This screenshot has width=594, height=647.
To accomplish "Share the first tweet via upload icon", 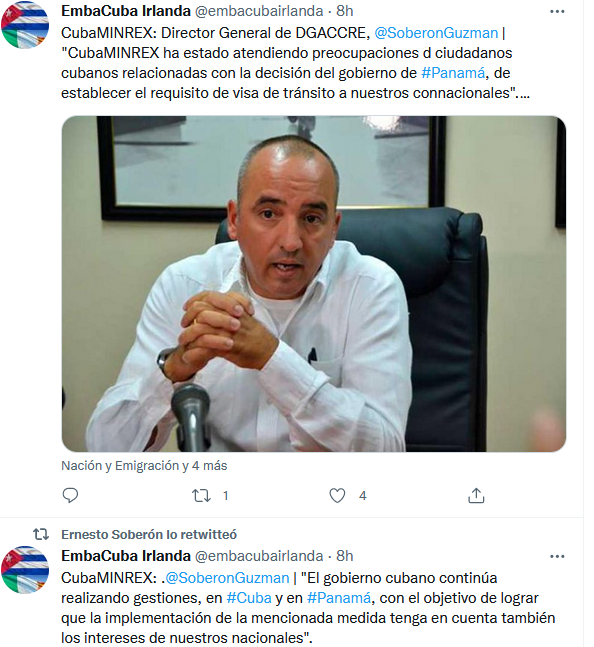I will point(476,495).
